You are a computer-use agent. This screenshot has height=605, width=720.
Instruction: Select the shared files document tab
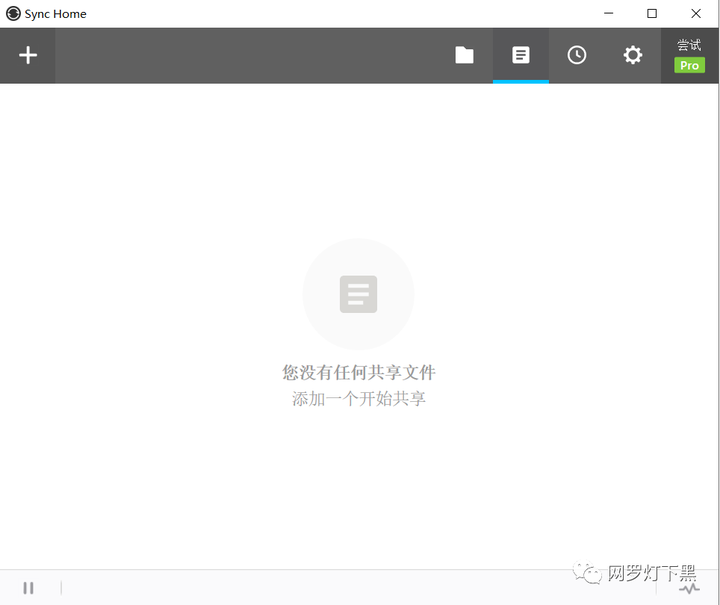521,55
